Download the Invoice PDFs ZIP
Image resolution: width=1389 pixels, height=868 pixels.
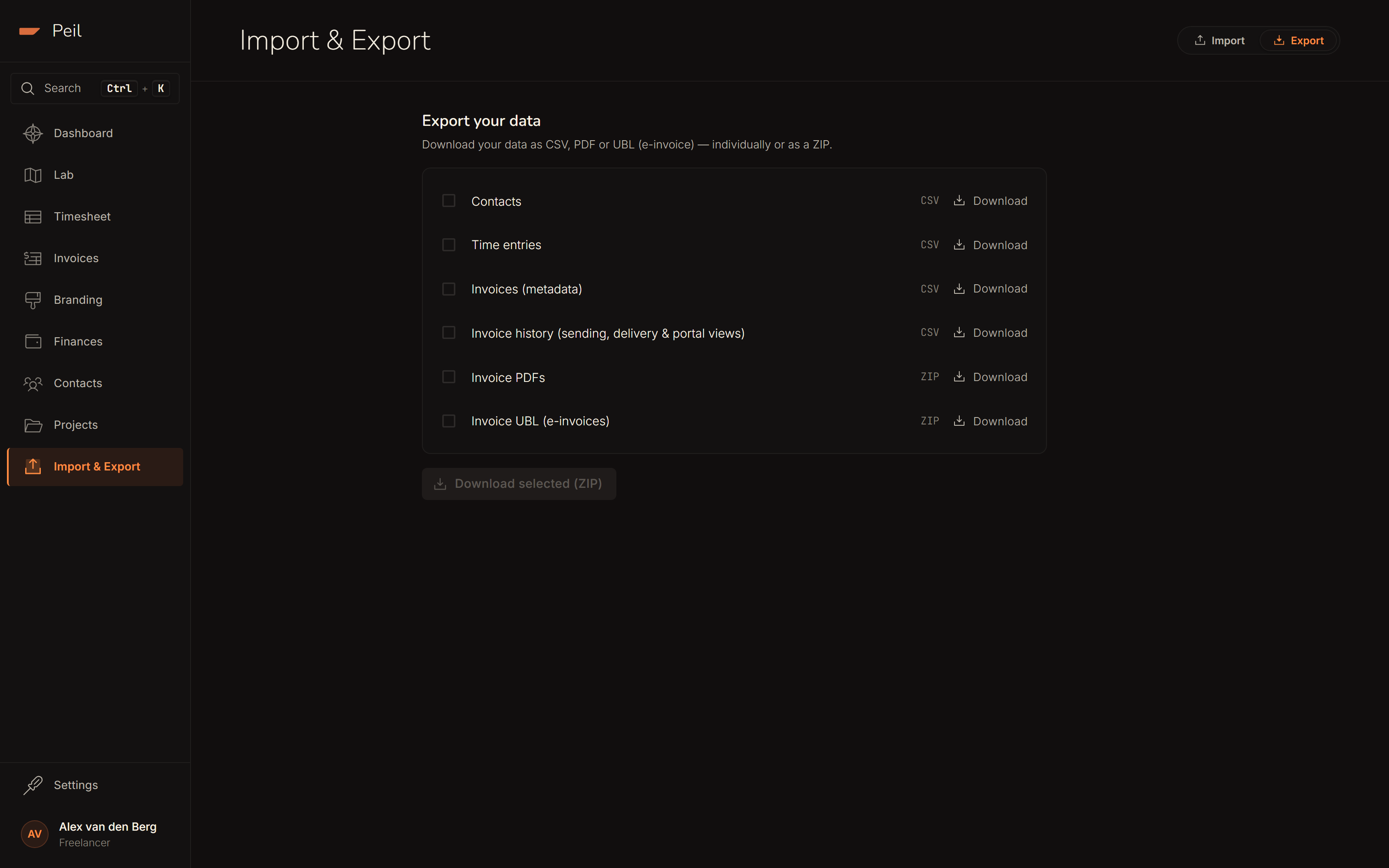point(991,377)
